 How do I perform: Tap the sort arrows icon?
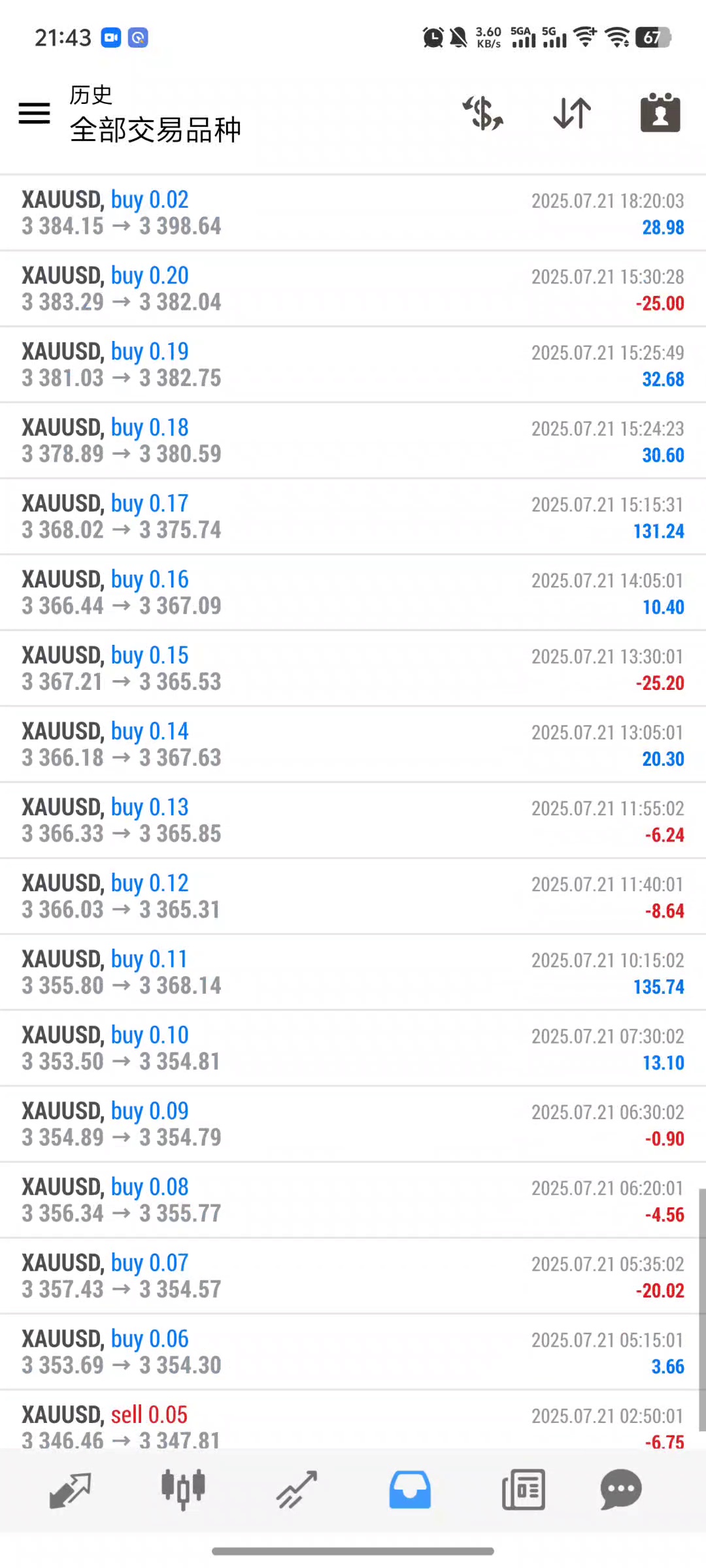pos(572,113)
